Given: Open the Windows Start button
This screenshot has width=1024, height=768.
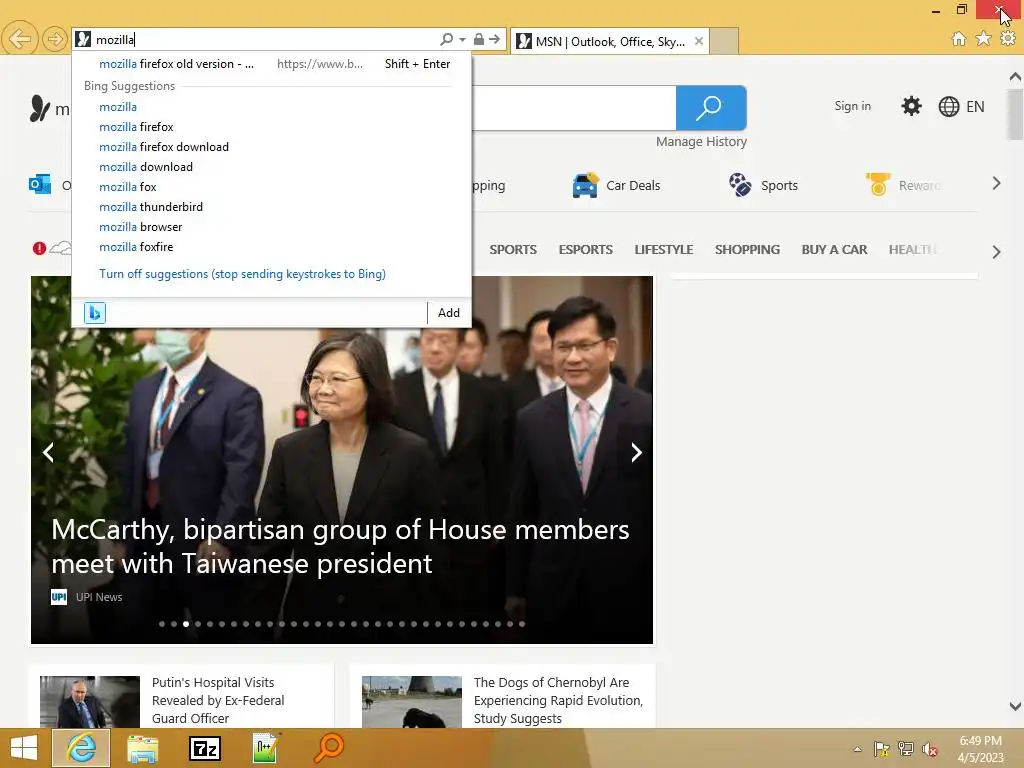Looking at the screenshot, I should tap(24, 748).
